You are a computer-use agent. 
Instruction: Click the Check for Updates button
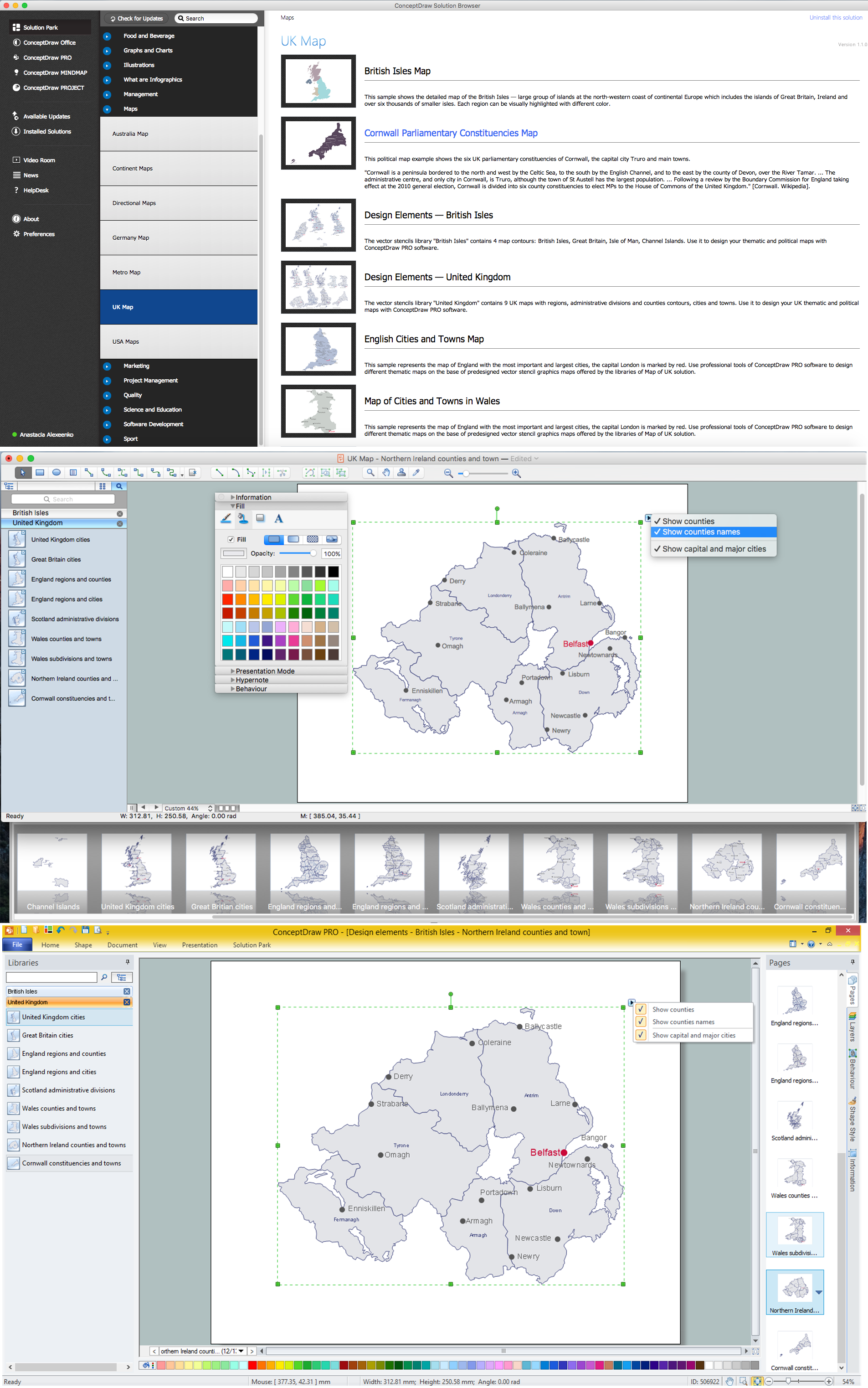coord(137,18)
